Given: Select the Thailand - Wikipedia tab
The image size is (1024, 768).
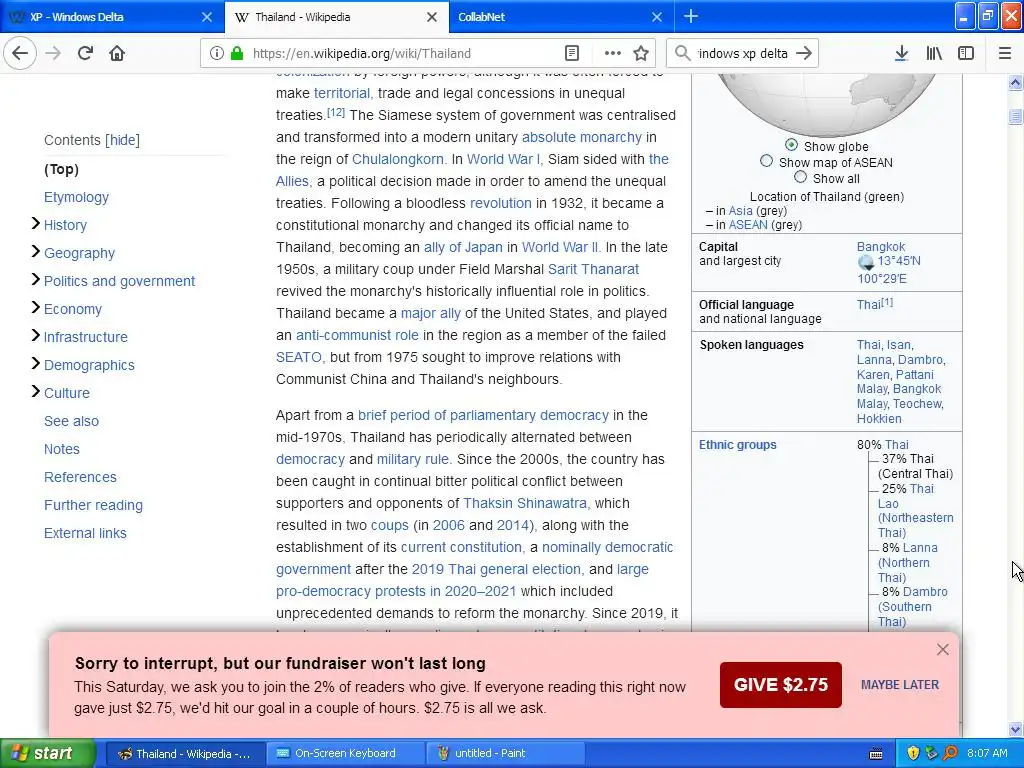Looking at the screenshot, I should 336,17.
